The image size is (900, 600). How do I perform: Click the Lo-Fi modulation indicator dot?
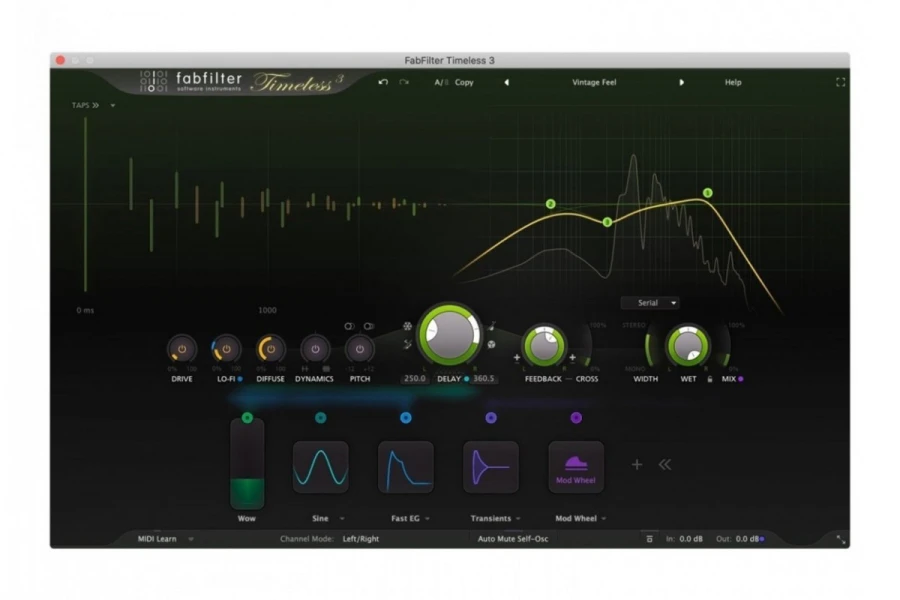click(240, 379)
